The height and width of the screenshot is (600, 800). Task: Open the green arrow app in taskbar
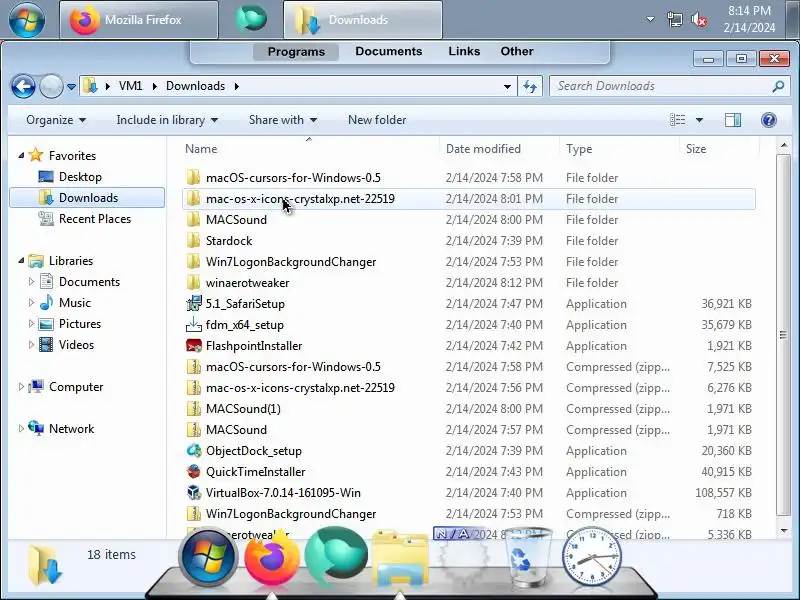coord(251,18)
